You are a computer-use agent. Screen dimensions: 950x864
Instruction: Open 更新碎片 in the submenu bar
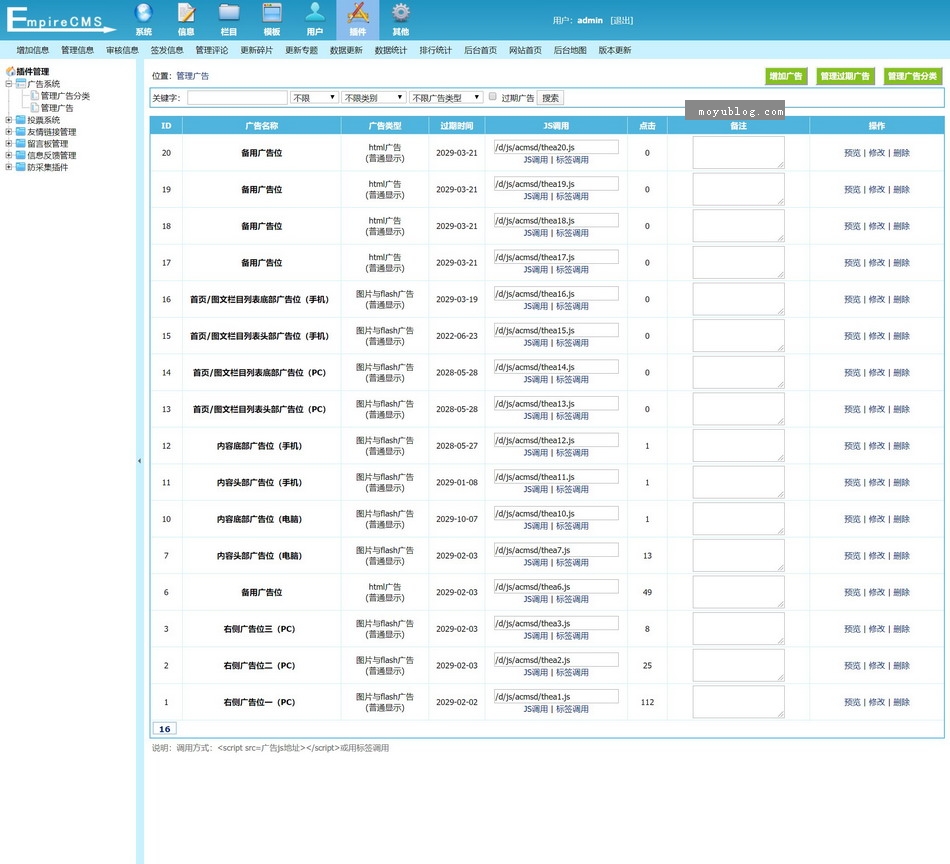coord(257,50)
